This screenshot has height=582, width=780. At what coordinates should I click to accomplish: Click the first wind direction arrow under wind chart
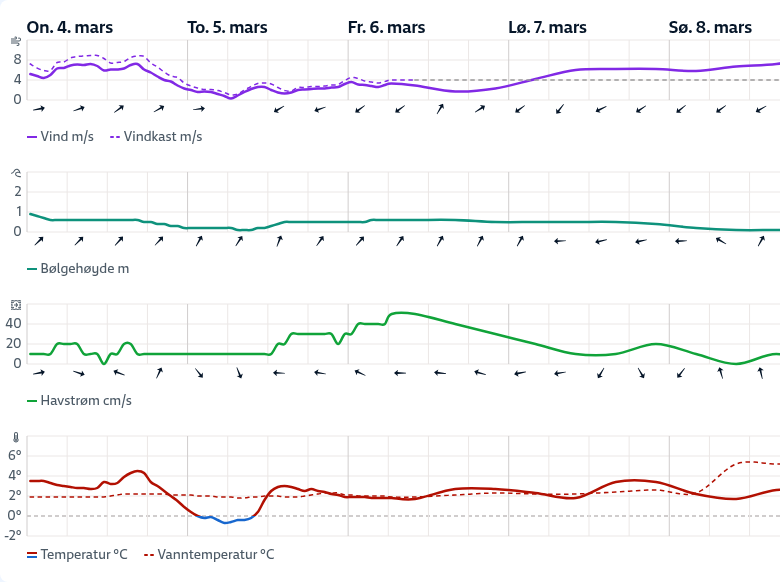[x=39, y=108]
